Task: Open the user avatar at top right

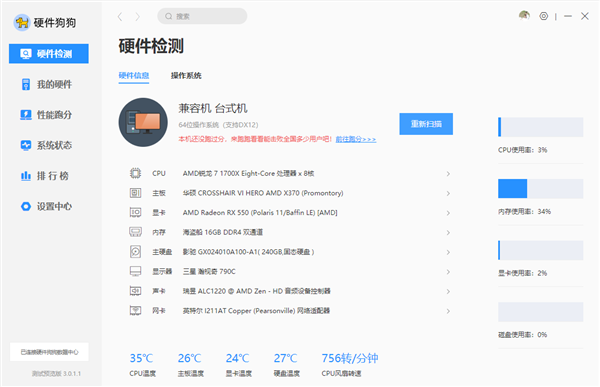Action: pos(524,16)
